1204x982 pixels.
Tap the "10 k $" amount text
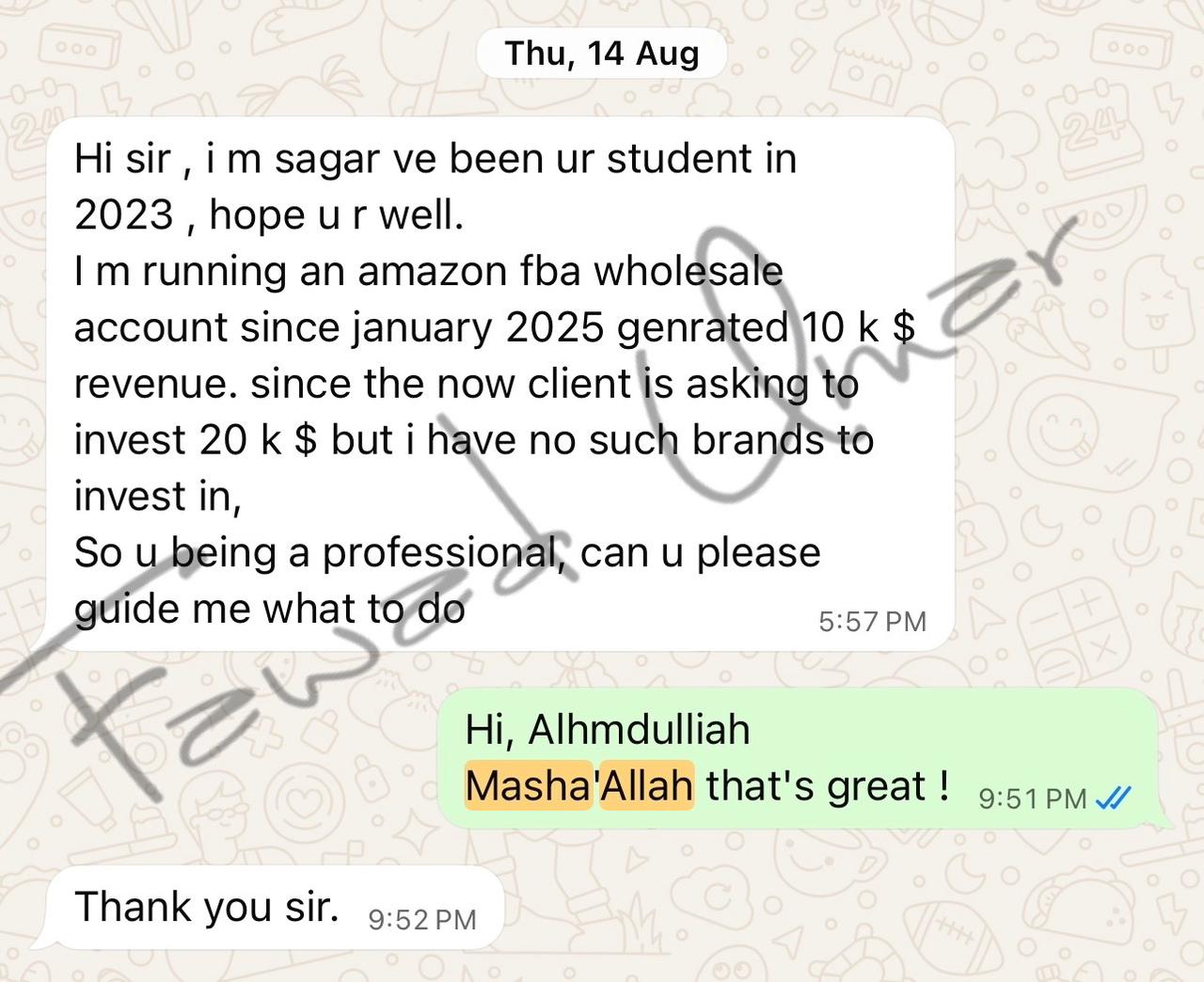858,327
